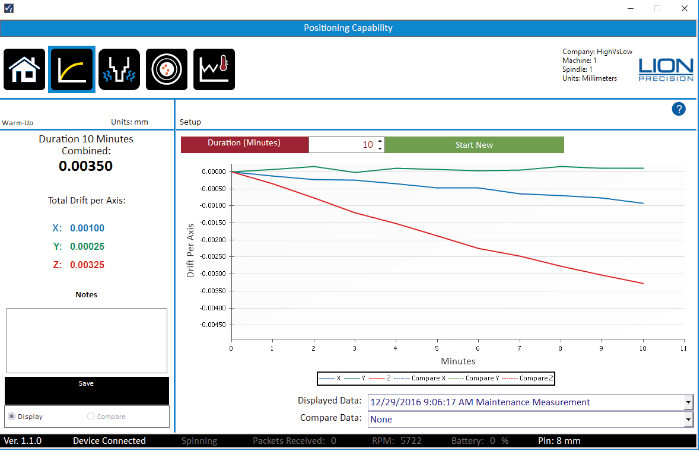Select the Compare radio button

click(91, 416)
